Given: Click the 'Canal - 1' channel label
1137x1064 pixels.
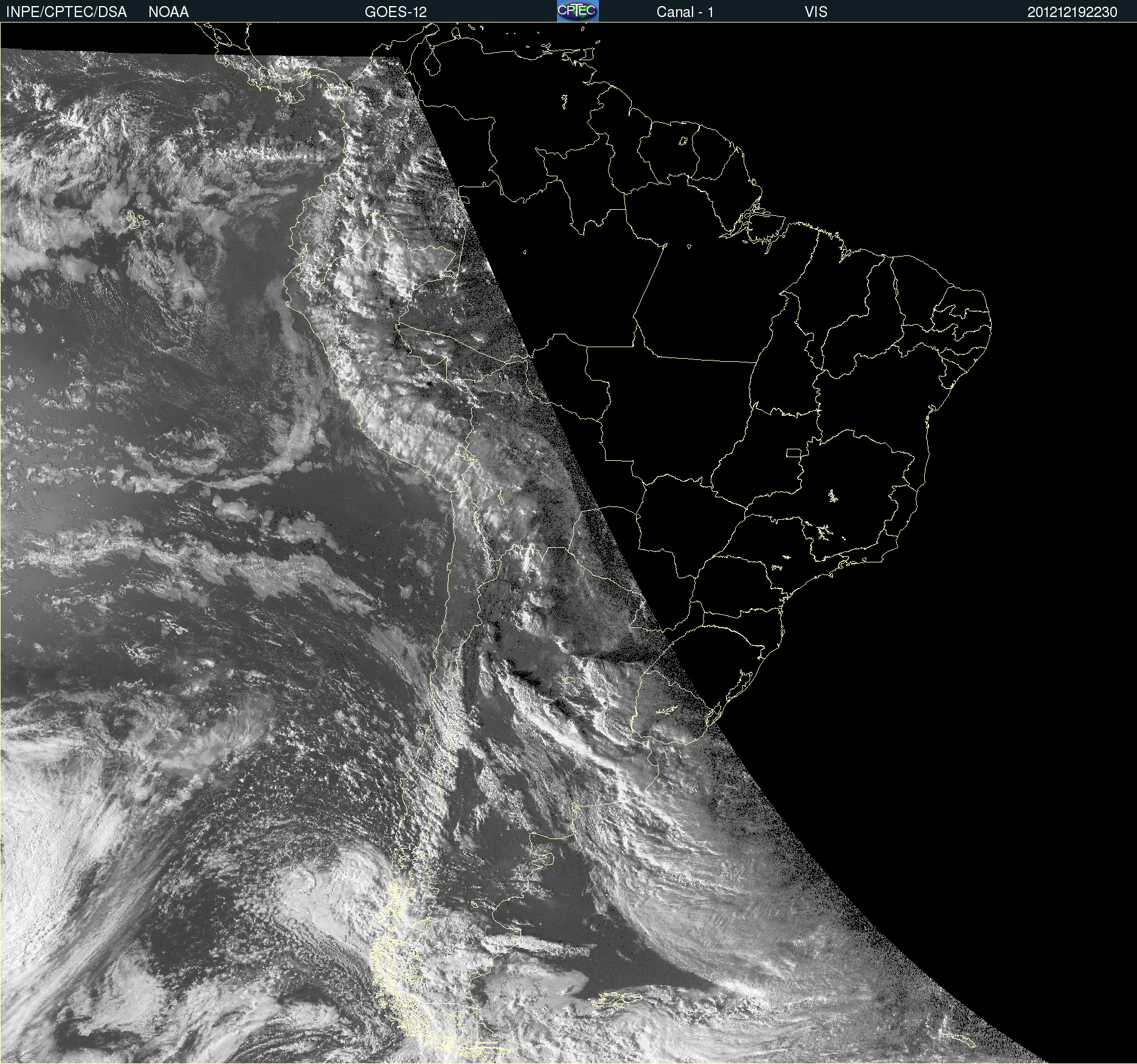Looking at the screenshot, I should (x=685, y=12).
